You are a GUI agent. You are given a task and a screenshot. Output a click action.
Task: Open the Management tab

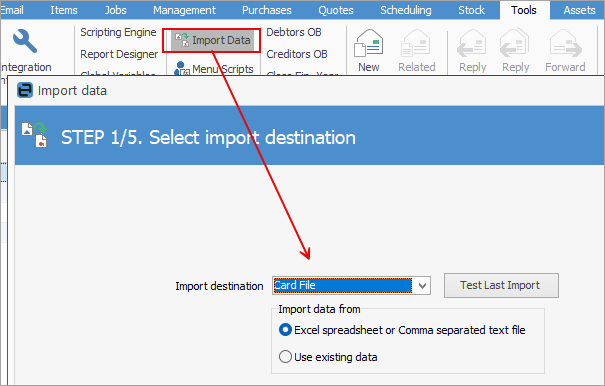(184, 10)
